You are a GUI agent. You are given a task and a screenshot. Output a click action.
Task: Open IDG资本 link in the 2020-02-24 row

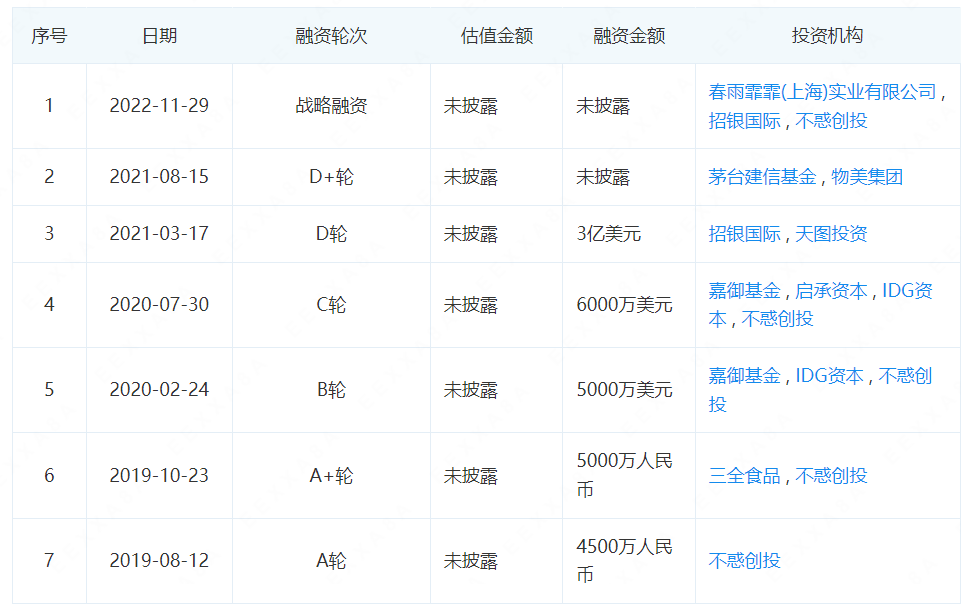point(829,375)
